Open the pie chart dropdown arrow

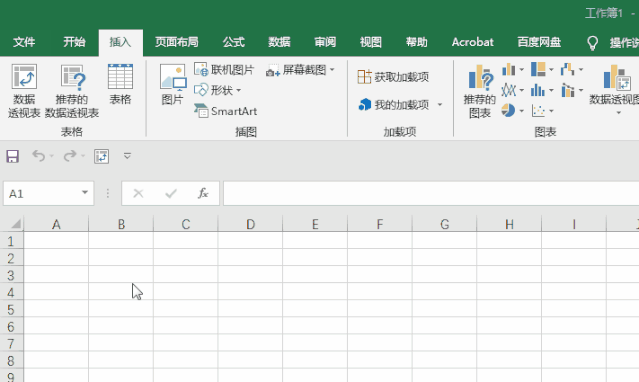pos(522,111)
